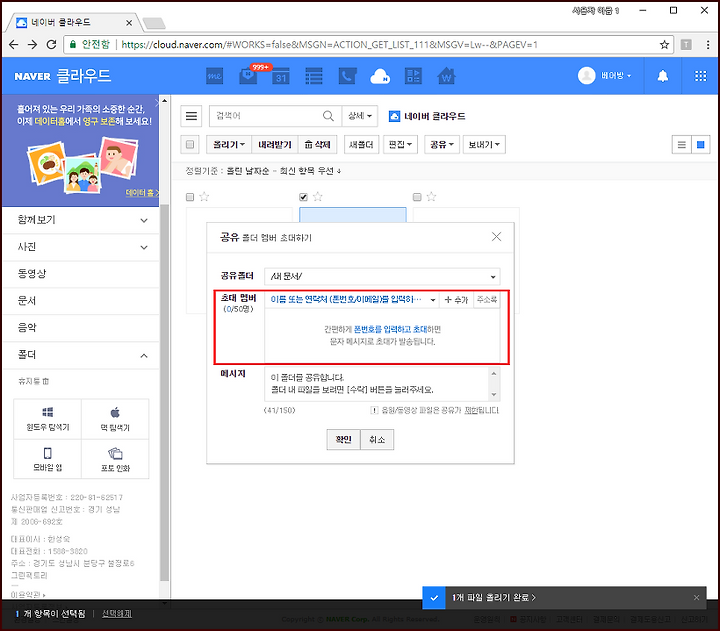Open Photo Print tile in sidebar
The width and height of the screenshot is (720, 631).
(115, 459)
